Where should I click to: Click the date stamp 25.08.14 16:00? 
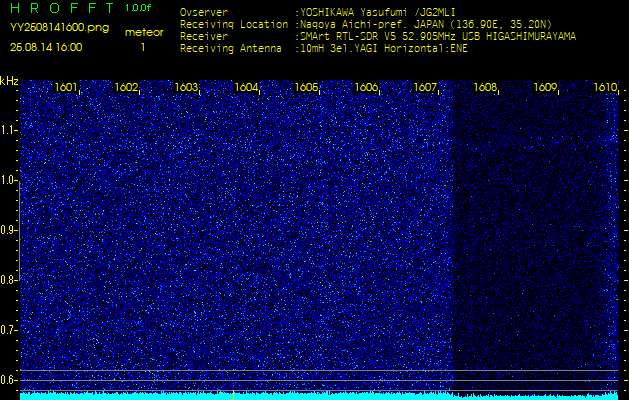[46, 47]
